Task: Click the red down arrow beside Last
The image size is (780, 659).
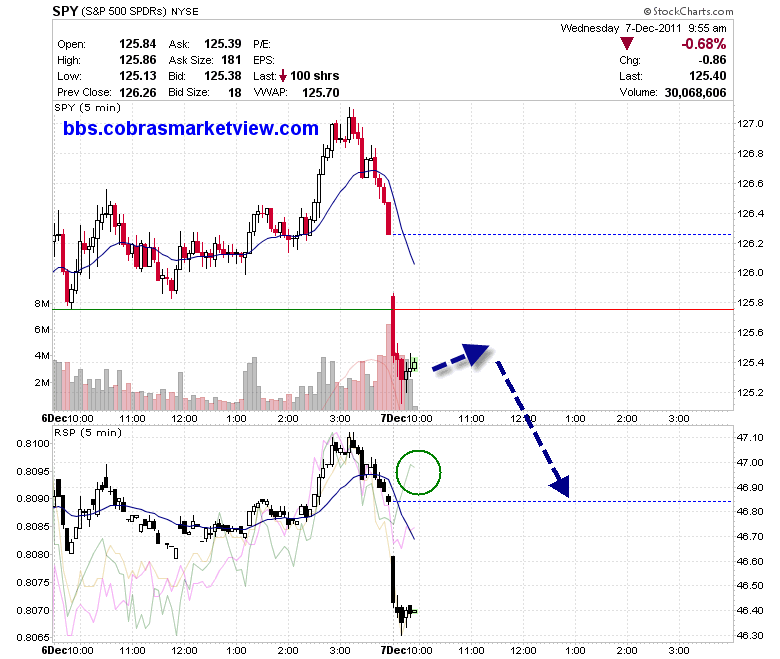Action: pyautogui.click(x=283, y=76)
